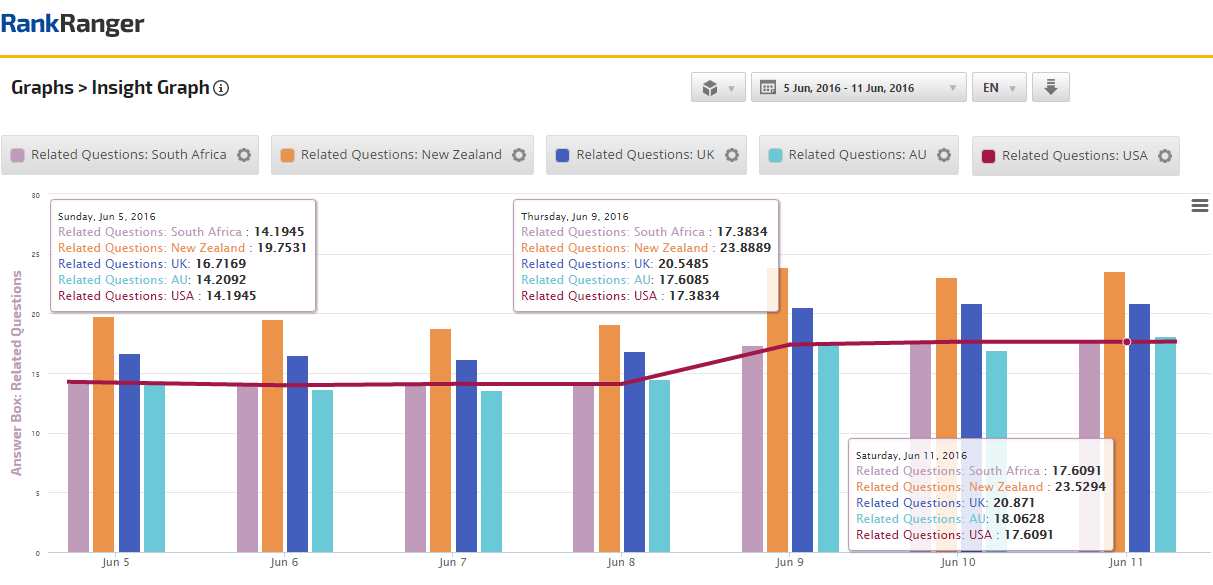The width and height of the screenshot is (1213, 585).
Task: Click the crimson USA legend color swatch
Action: click(988, 156)
